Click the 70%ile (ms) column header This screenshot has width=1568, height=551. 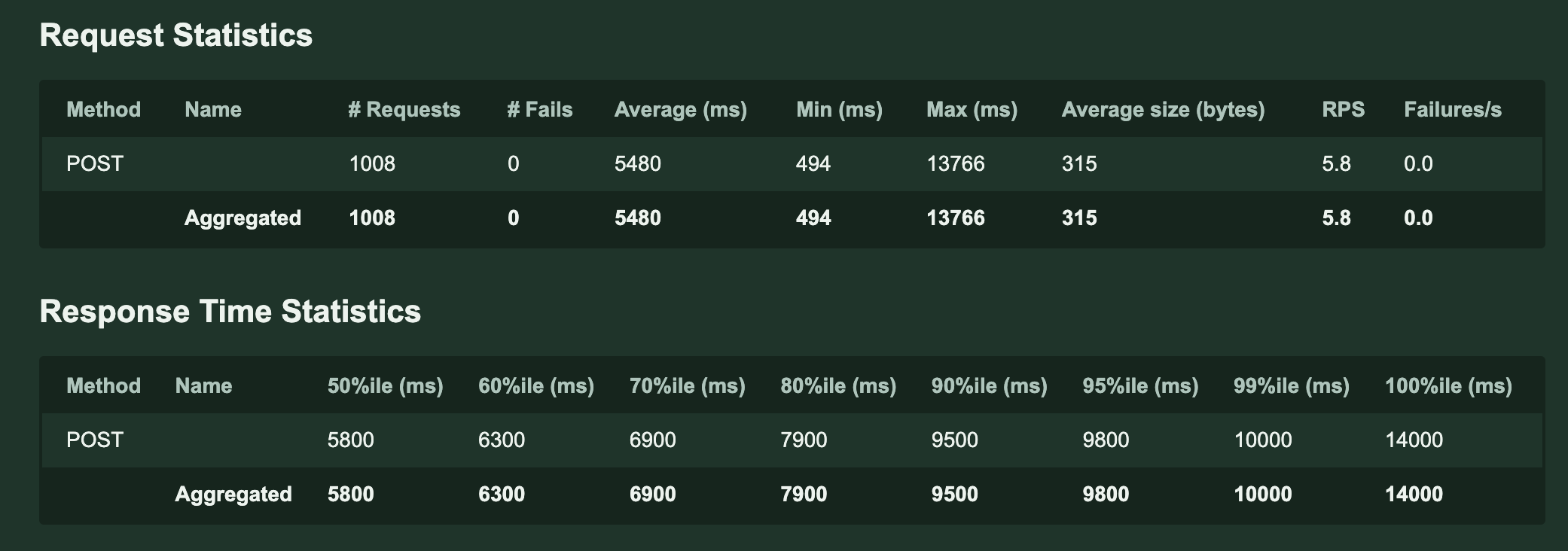(x=688, y=386)
